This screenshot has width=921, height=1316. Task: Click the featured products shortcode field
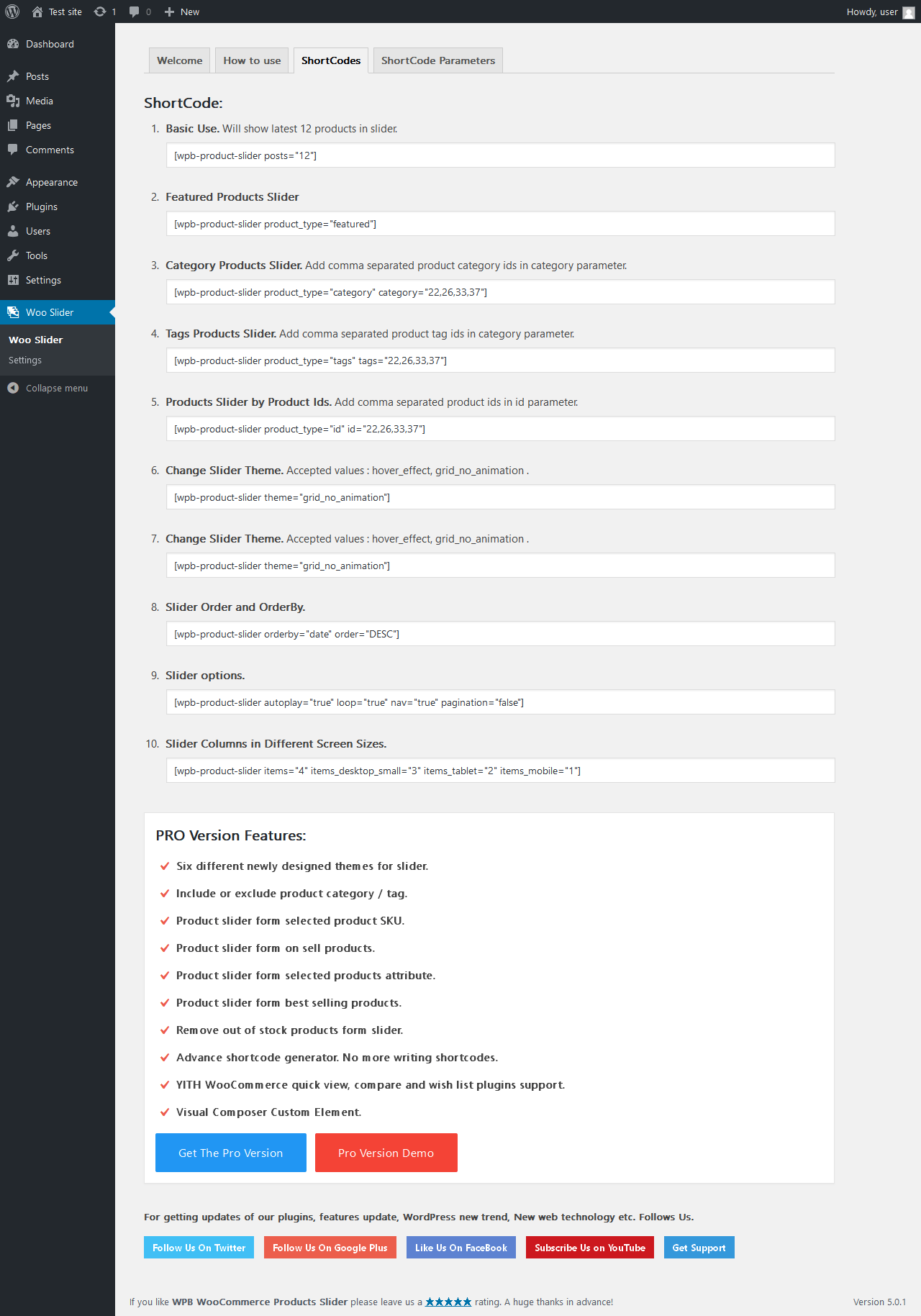[500, 224]
